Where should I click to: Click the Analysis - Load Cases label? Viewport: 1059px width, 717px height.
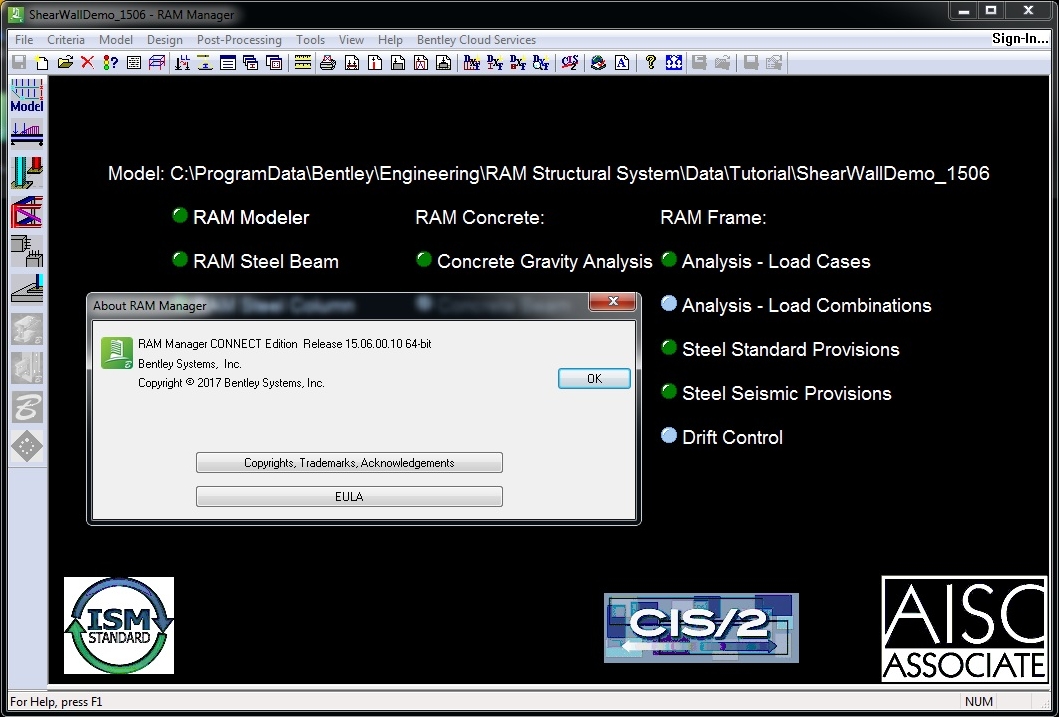click(776, 261)
